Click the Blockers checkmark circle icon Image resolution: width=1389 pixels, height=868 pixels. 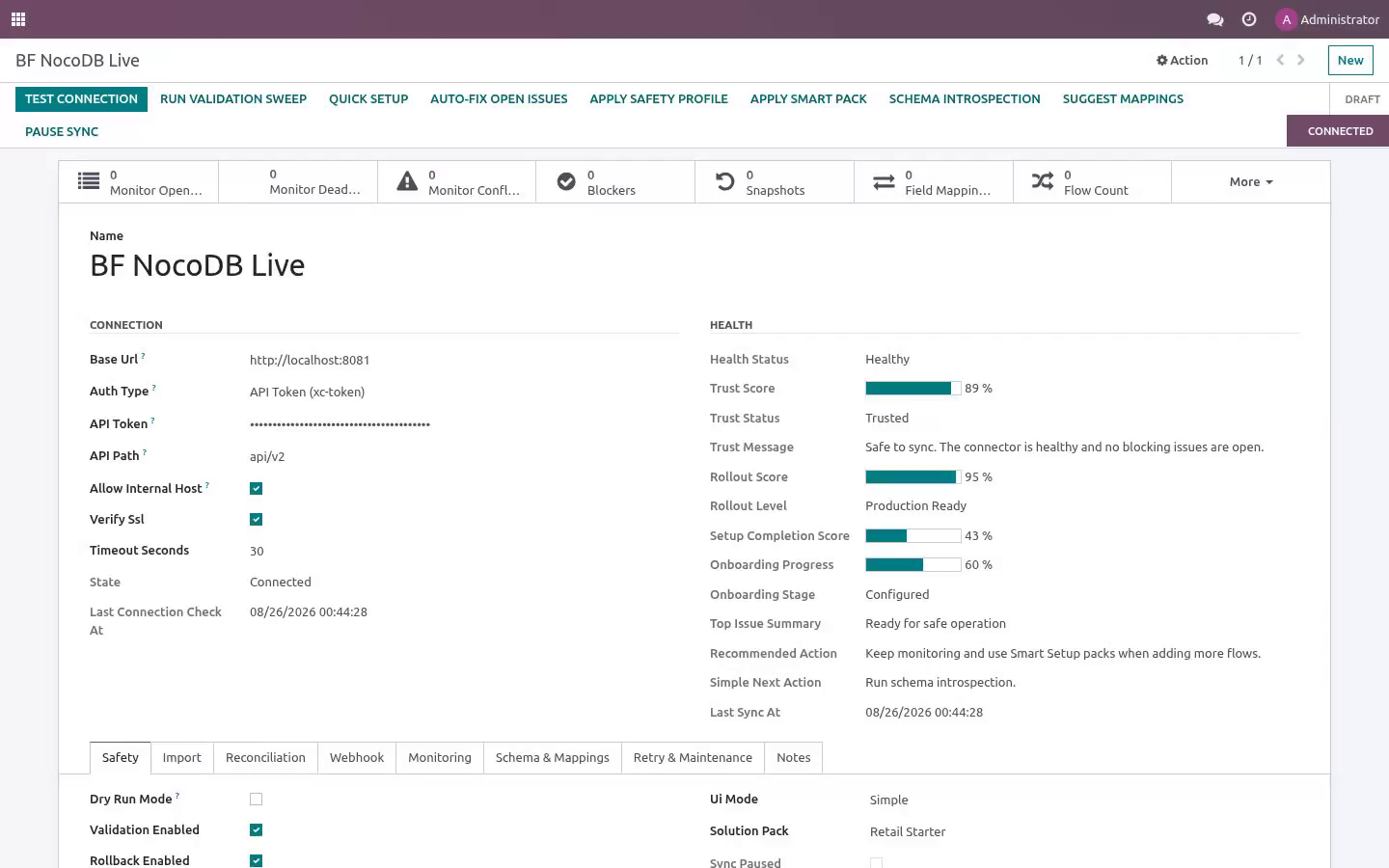point(566,181)
